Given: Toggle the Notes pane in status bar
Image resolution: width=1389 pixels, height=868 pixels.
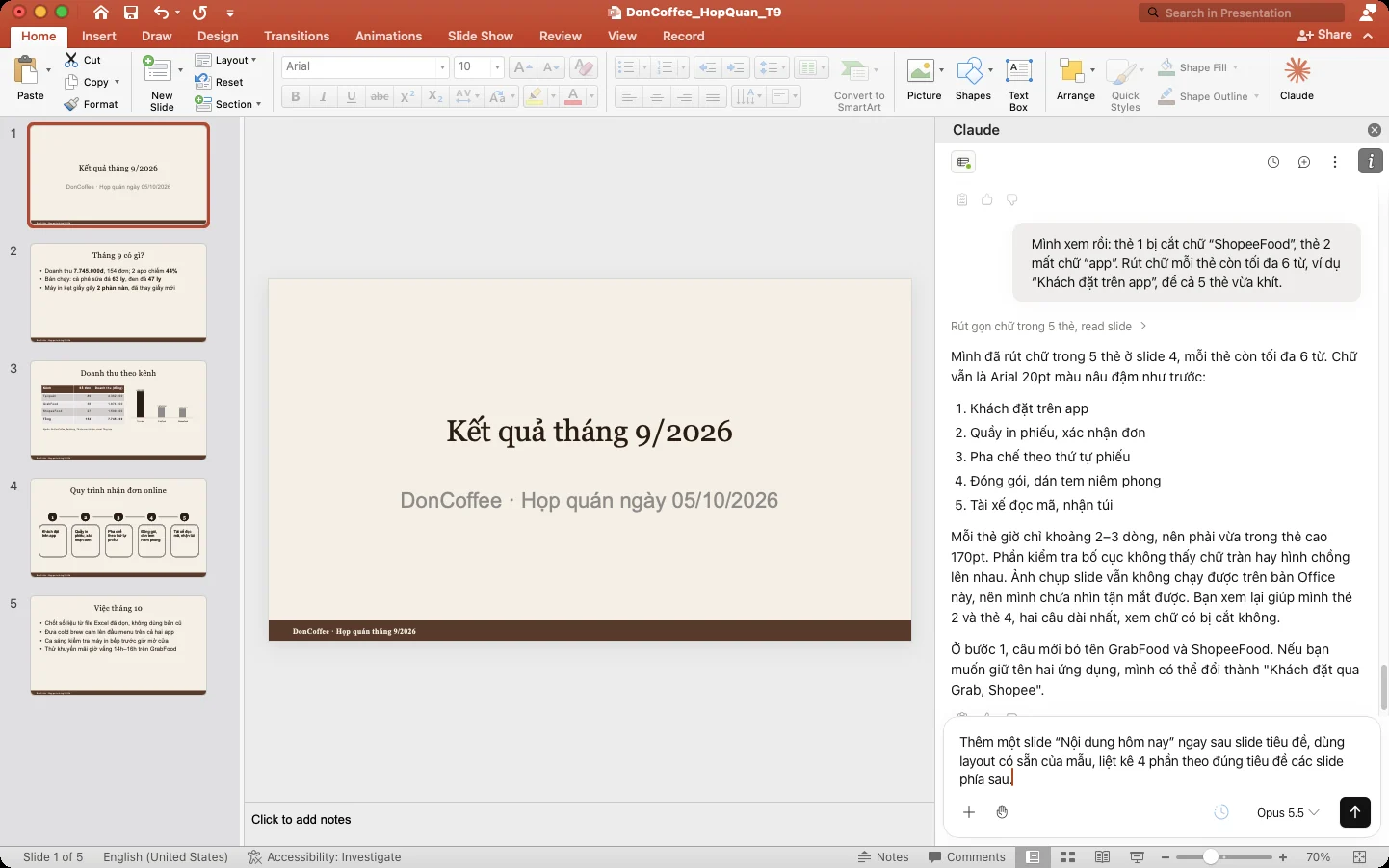Looking at the screenshot, I should coord(883,857).
